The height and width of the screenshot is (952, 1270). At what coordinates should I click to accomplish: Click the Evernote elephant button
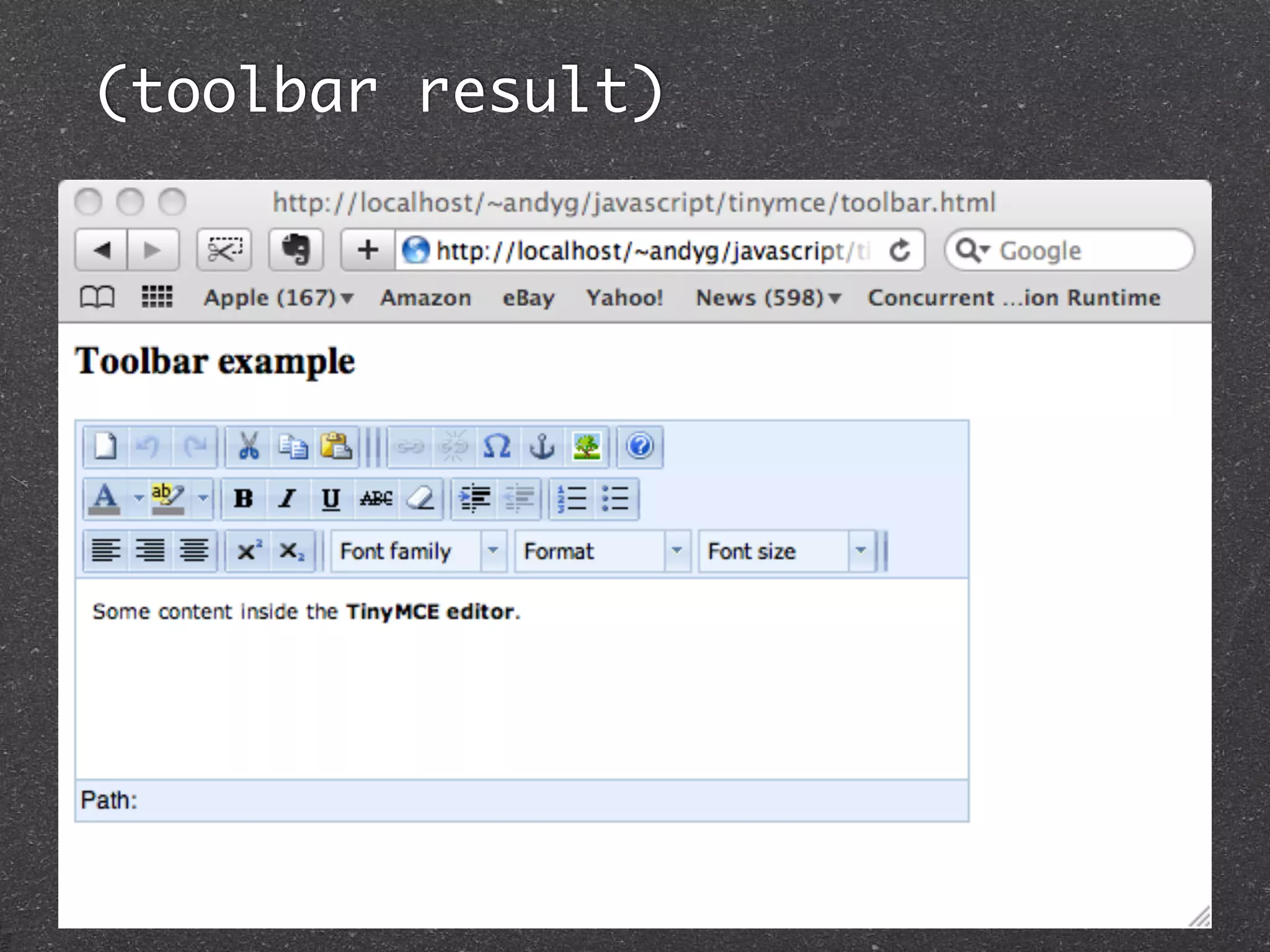pyautogui.click(x=296, y=250)
